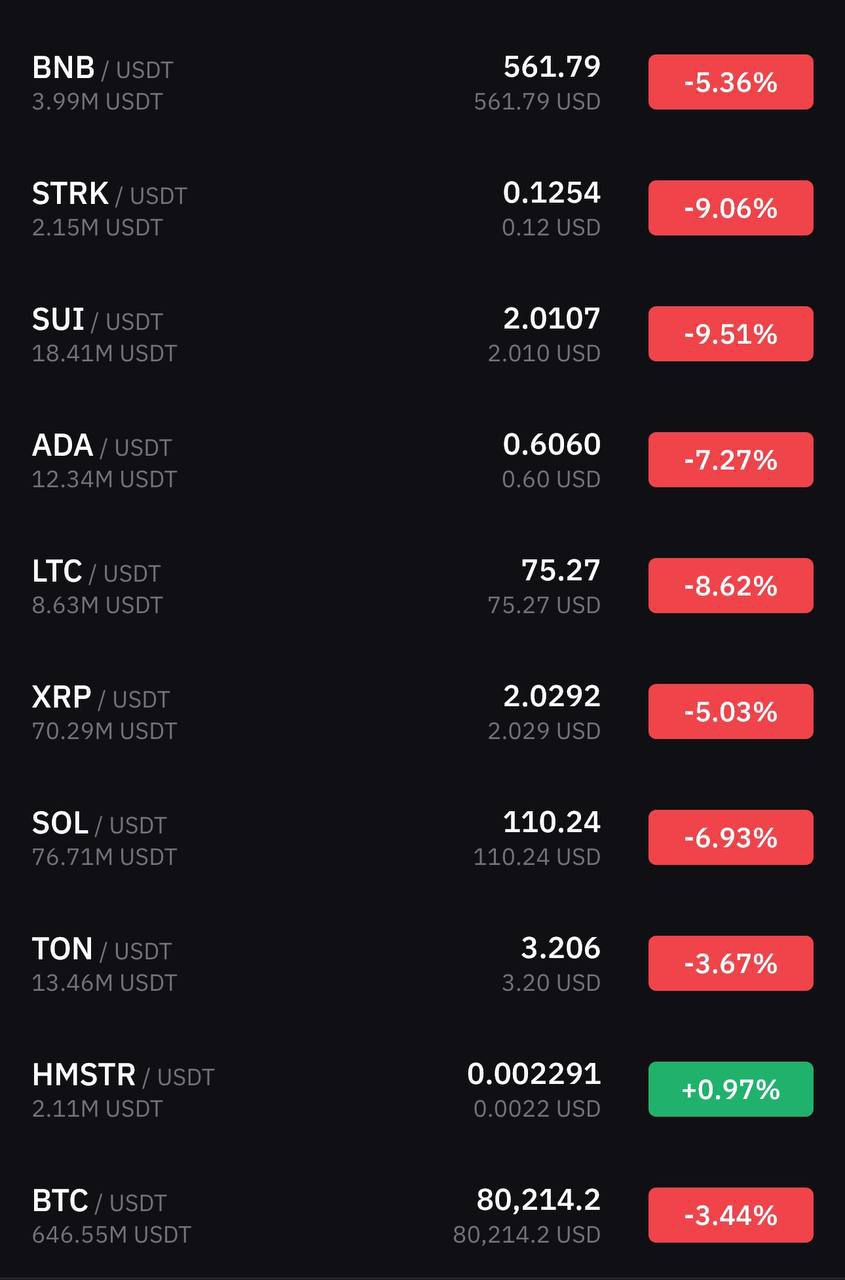Click the -6.93% SOL change badge
The image size is (845, 1280).
[730, 838]
